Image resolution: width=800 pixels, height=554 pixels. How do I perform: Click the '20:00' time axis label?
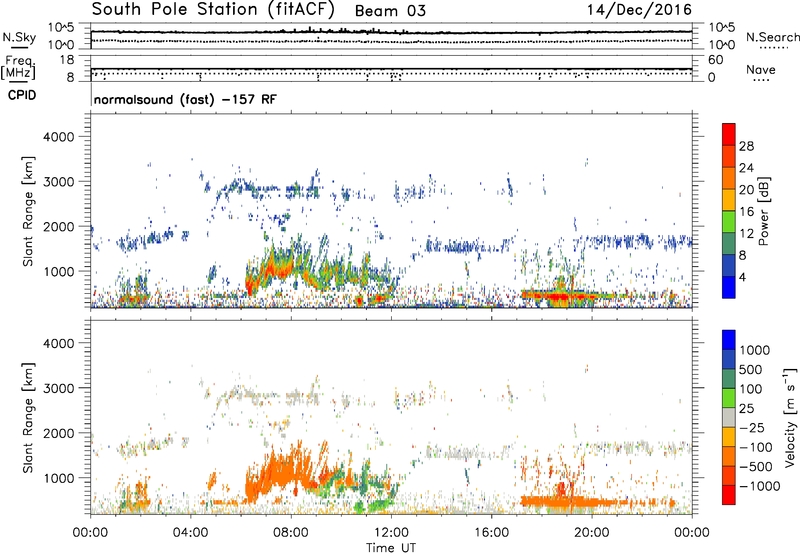click(x=592, y=533)
